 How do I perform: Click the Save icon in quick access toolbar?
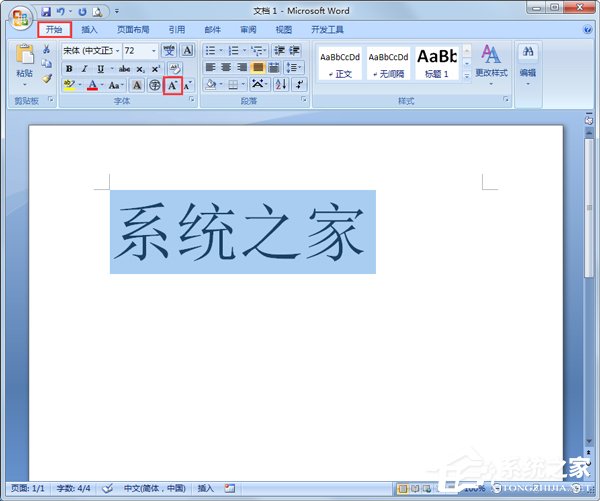click(46, 11)
